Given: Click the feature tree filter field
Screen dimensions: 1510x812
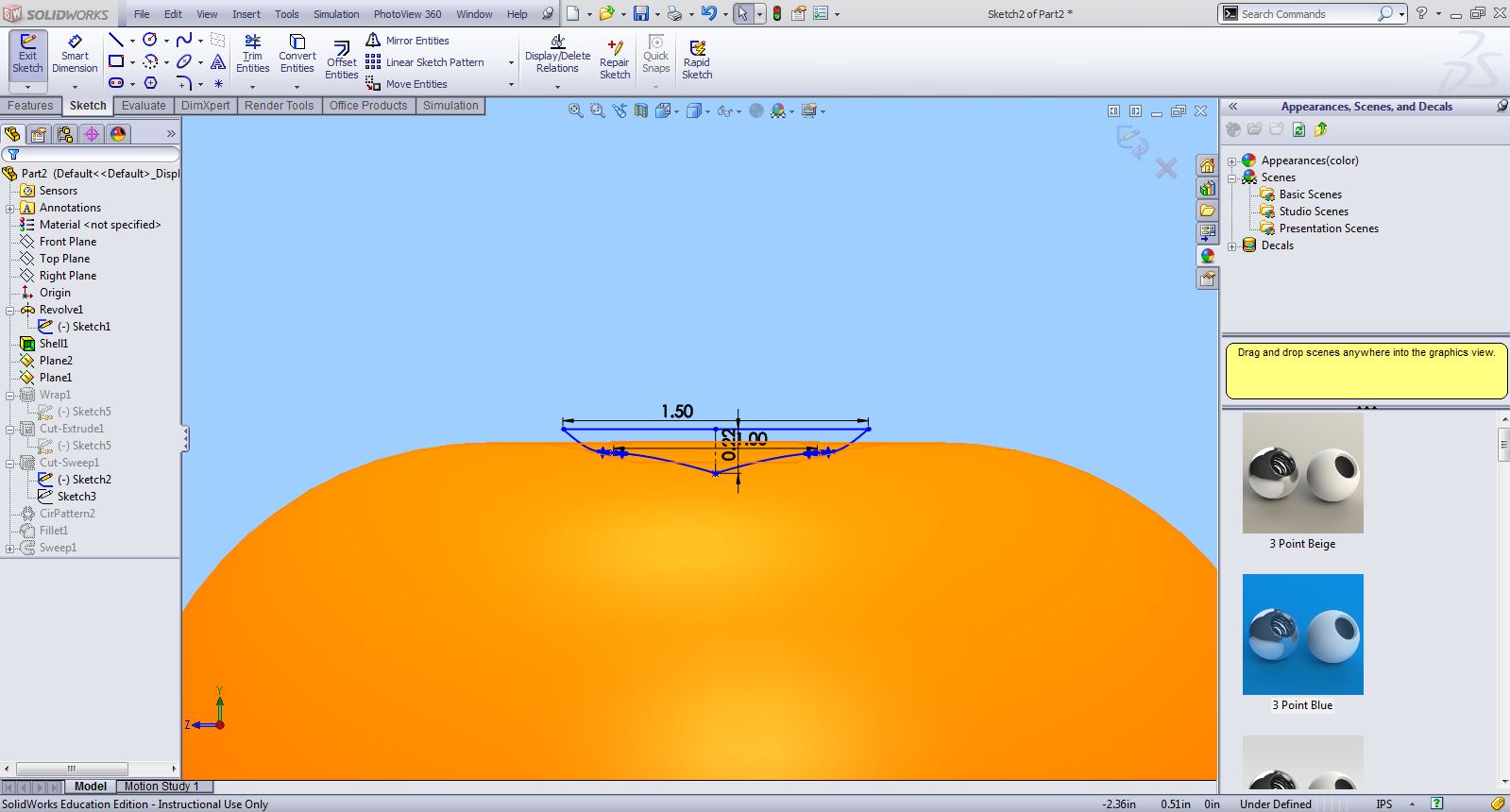Looking at the screenshot, I should pyautogui.click(x=91, y=154).
